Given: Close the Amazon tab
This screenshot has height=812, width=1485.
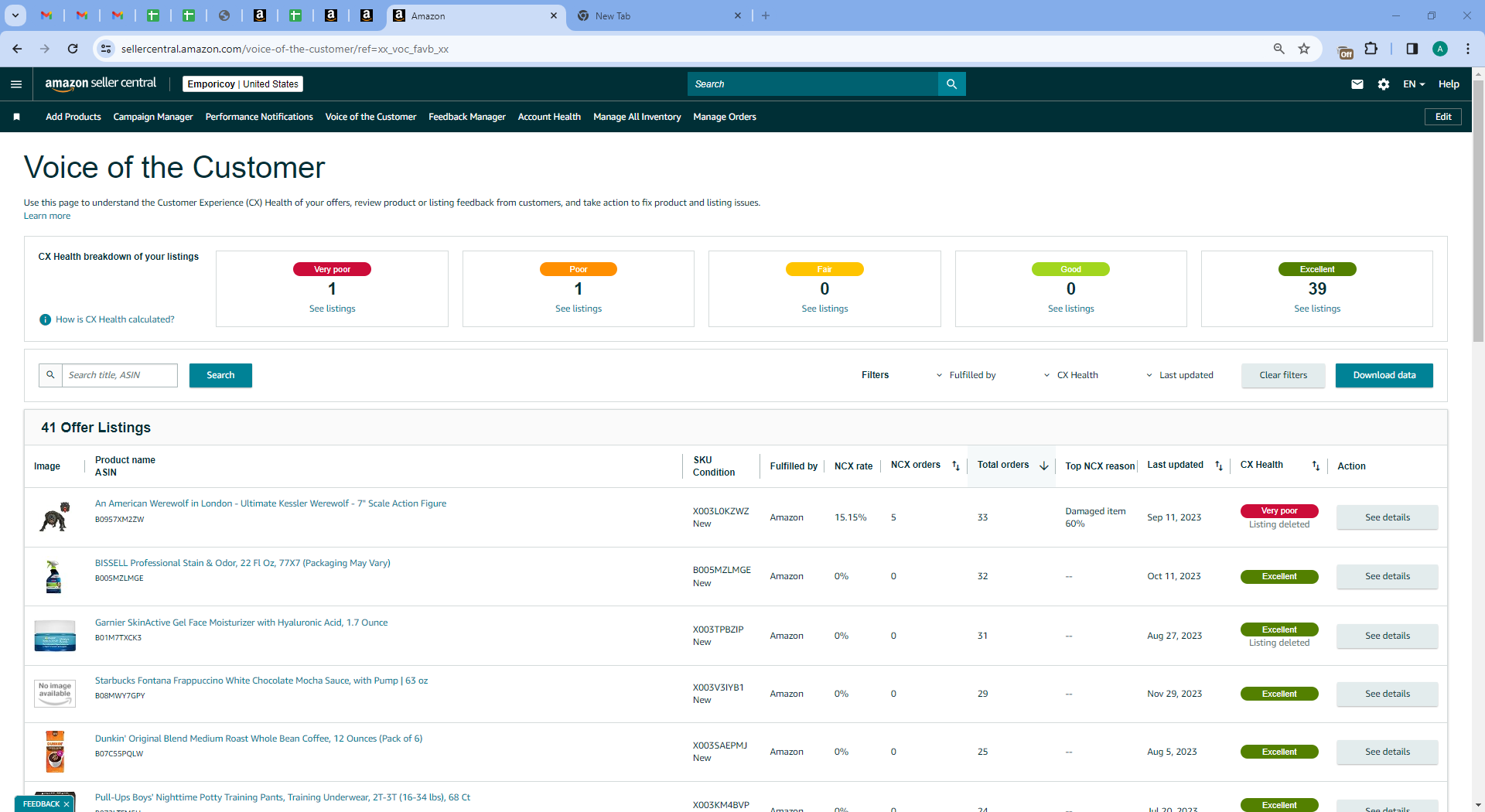Looking at the screenshot, I should (554, 15).
